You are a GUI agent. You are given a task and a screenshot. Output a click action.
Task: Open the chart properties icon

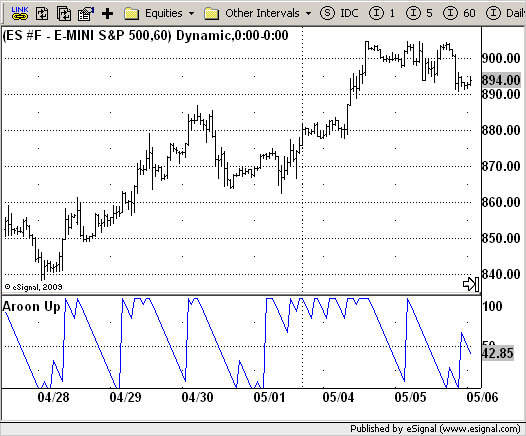tap(86, 14)
